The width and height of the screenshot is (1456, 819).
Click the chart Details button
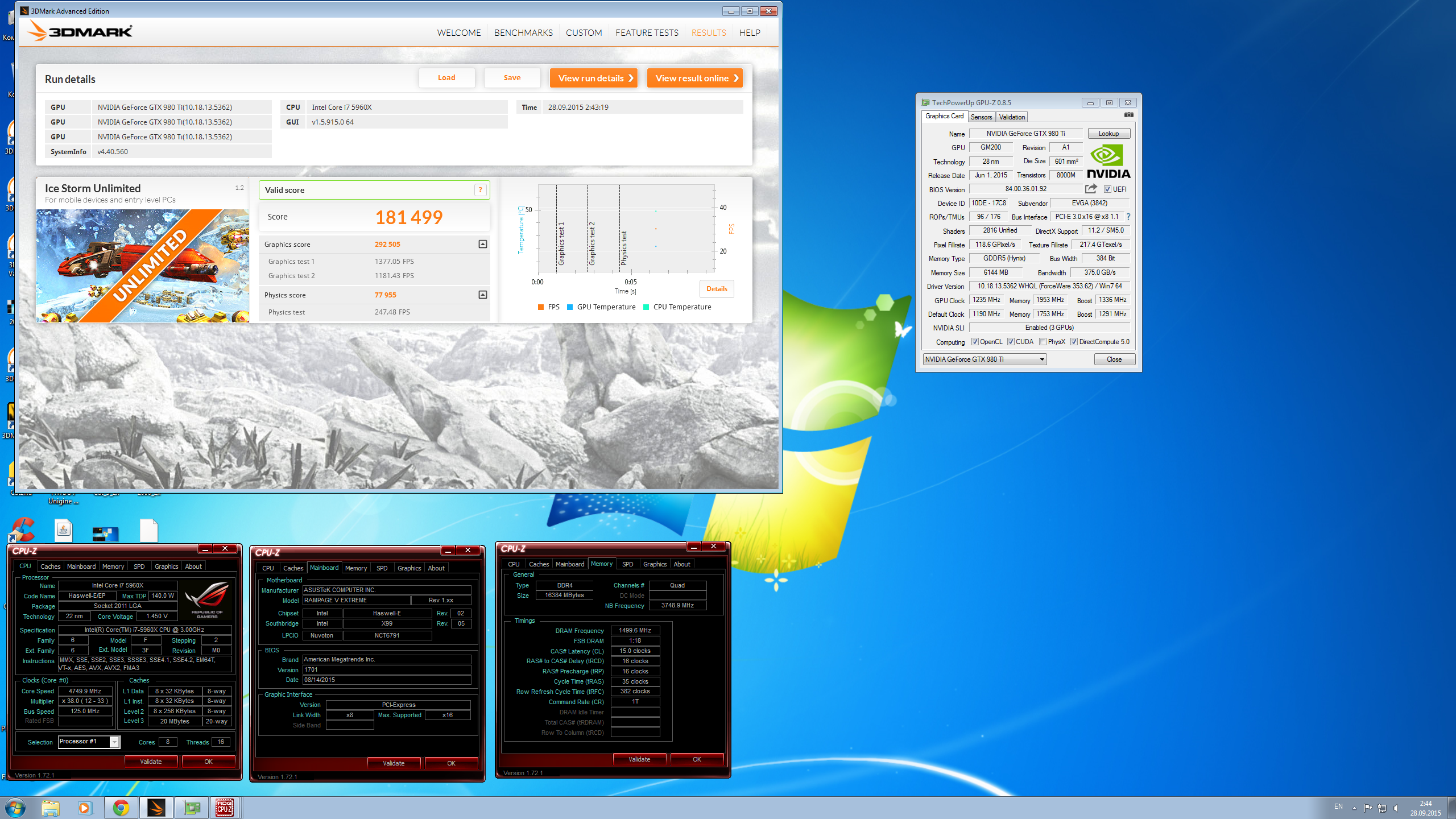click(x=717, y=289)
